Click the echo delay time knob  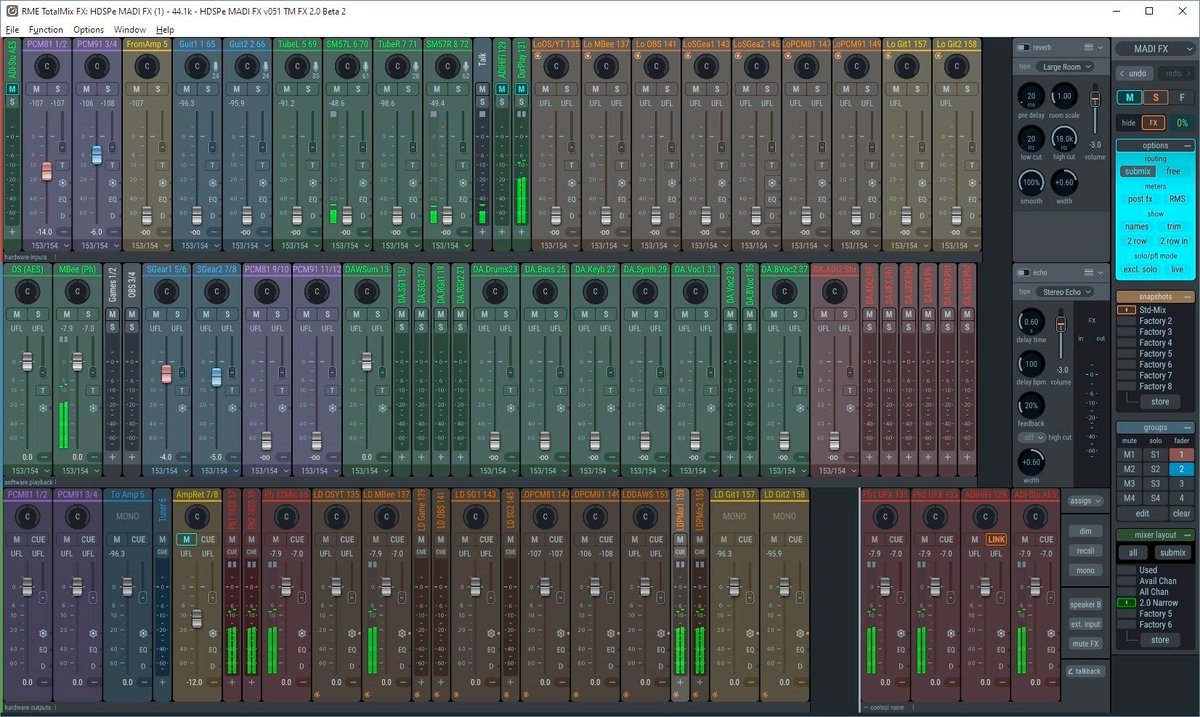click(x=1031, y=322)
